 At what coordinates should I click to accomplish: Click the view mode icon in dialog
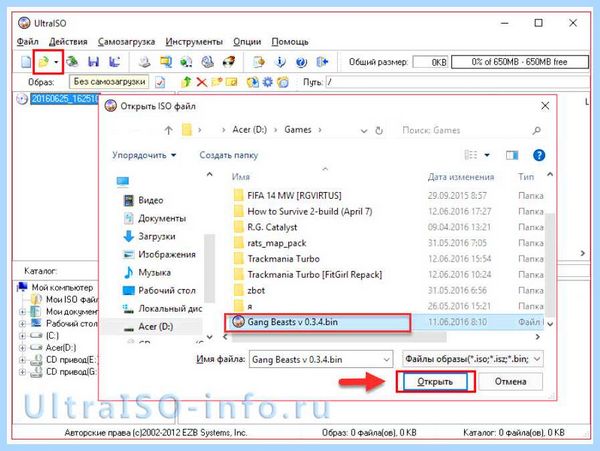coord(471,155)
